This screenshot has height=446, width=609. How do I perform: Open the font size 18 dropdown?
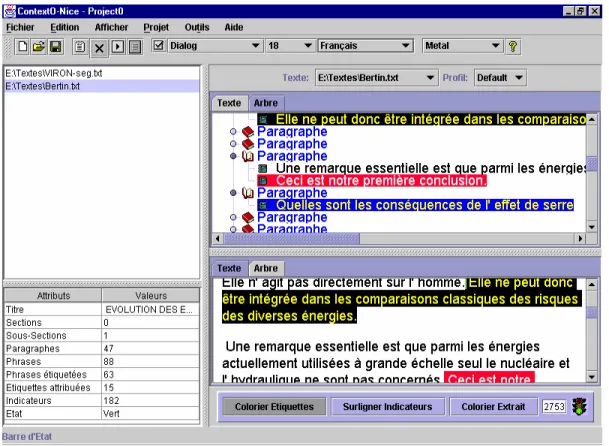pyautogui.click(x=290, y=46)
